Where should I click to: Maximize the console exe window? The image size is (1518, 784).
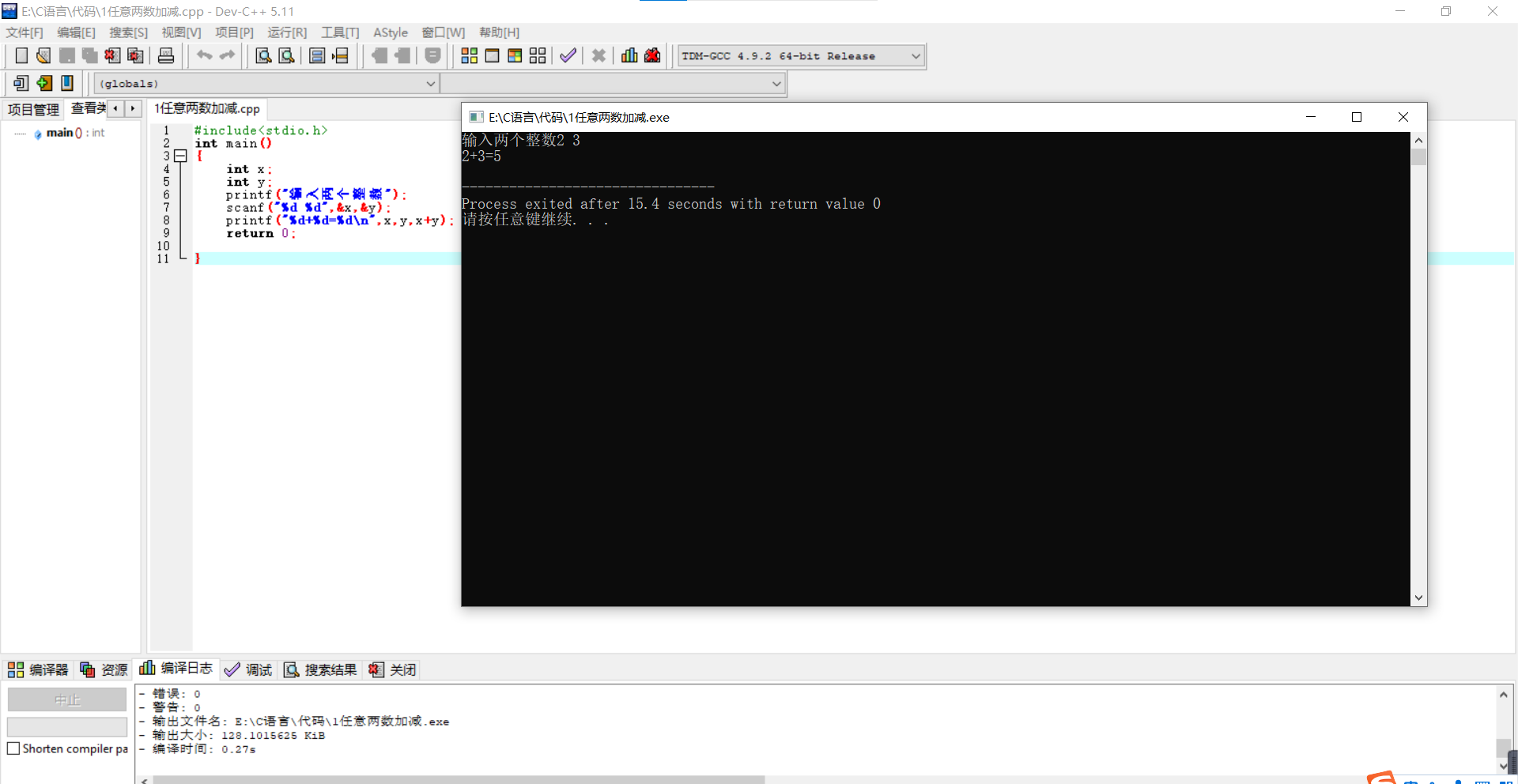[1357, 117]
